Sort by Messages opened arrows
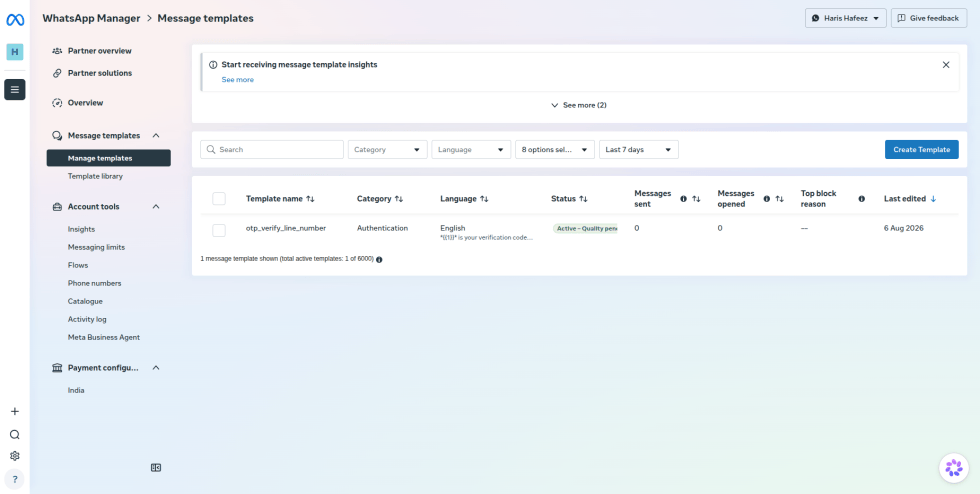This screenshot has width=980, height=494. (779, 199)
